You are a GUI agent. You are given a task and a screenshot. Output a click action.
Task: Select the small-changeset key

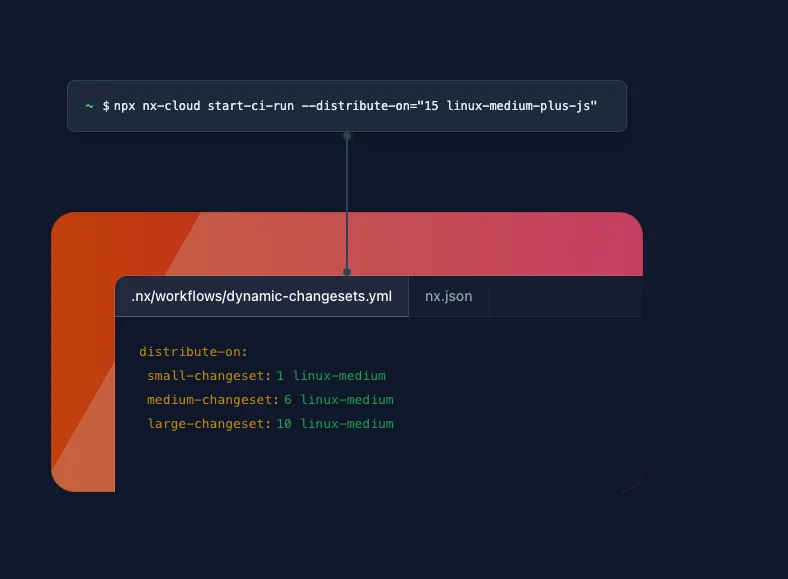point(208,376)
